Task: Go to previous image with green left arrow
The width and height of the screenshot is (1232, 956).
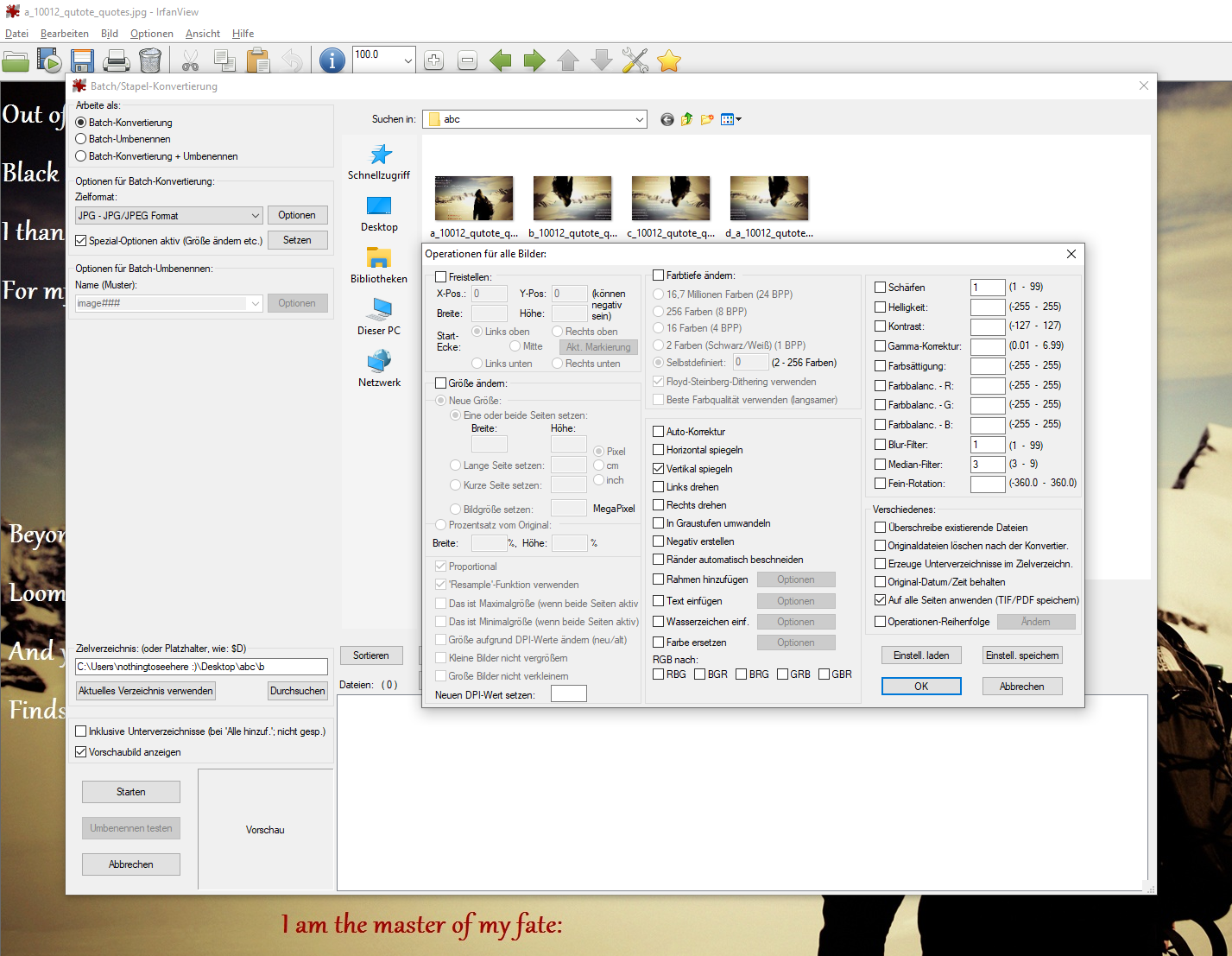Action: (x=501, y=60)
